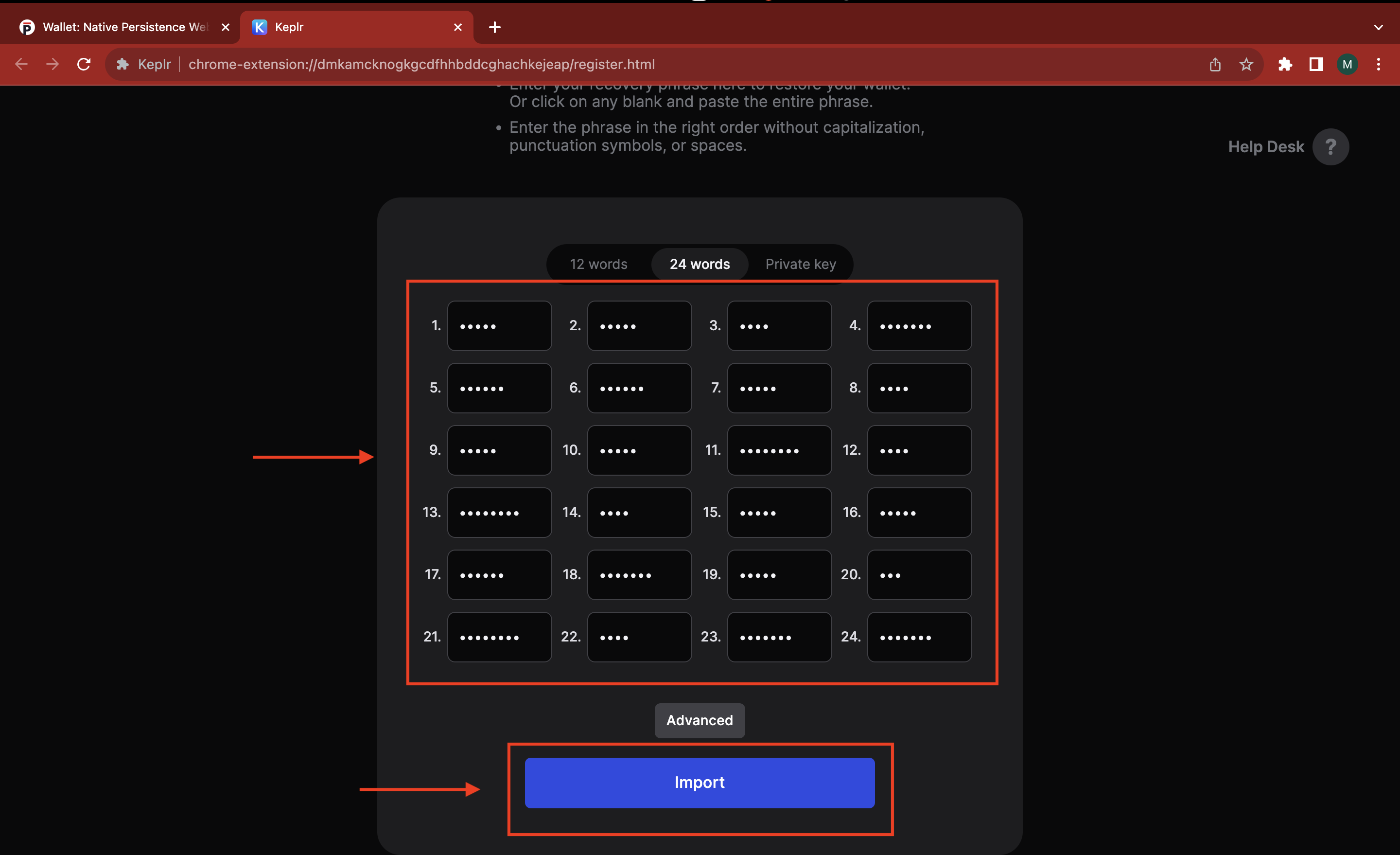Click recovery word field number 1

point(499,326)
